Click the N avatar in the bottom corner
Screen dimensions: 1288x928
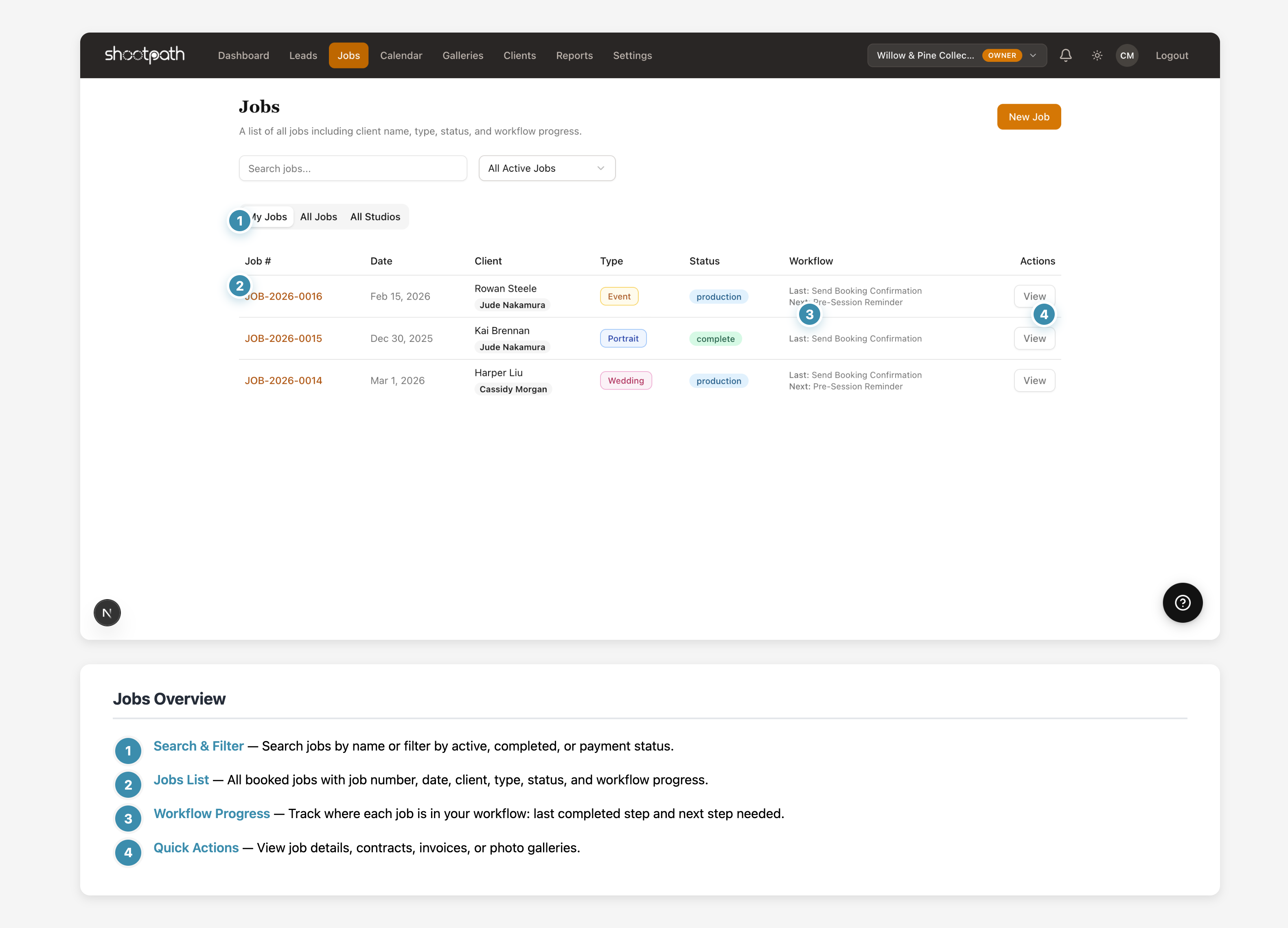pos(107,612)
